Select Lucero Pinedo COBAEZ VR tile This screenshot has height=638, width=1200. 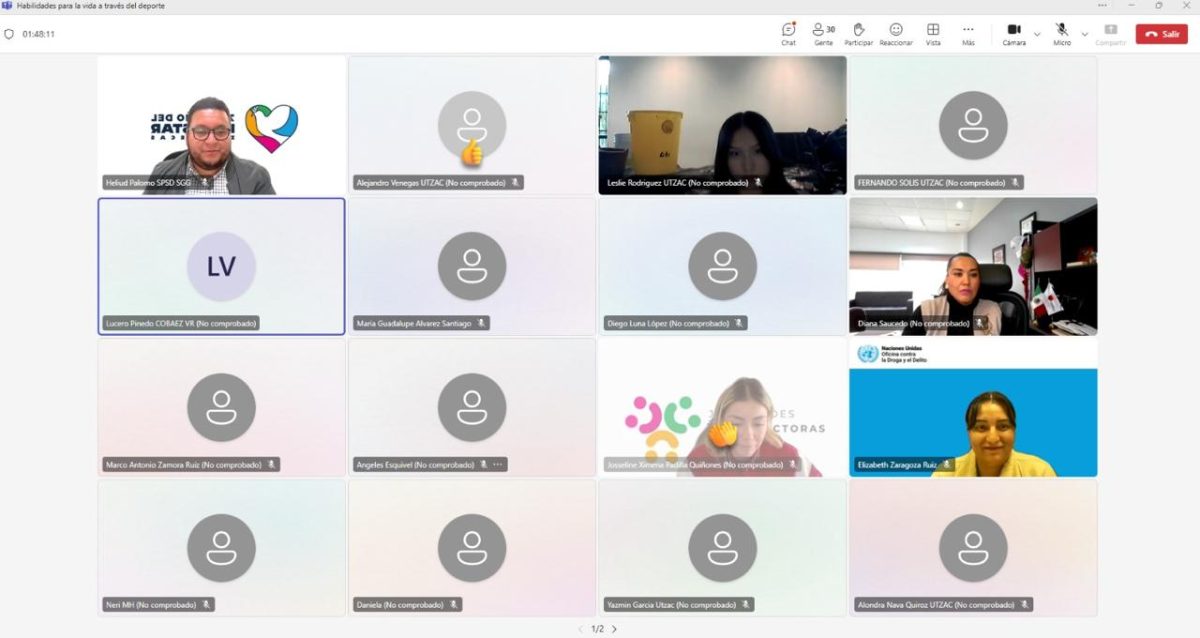pyautogui.click(x=221, y=266)
